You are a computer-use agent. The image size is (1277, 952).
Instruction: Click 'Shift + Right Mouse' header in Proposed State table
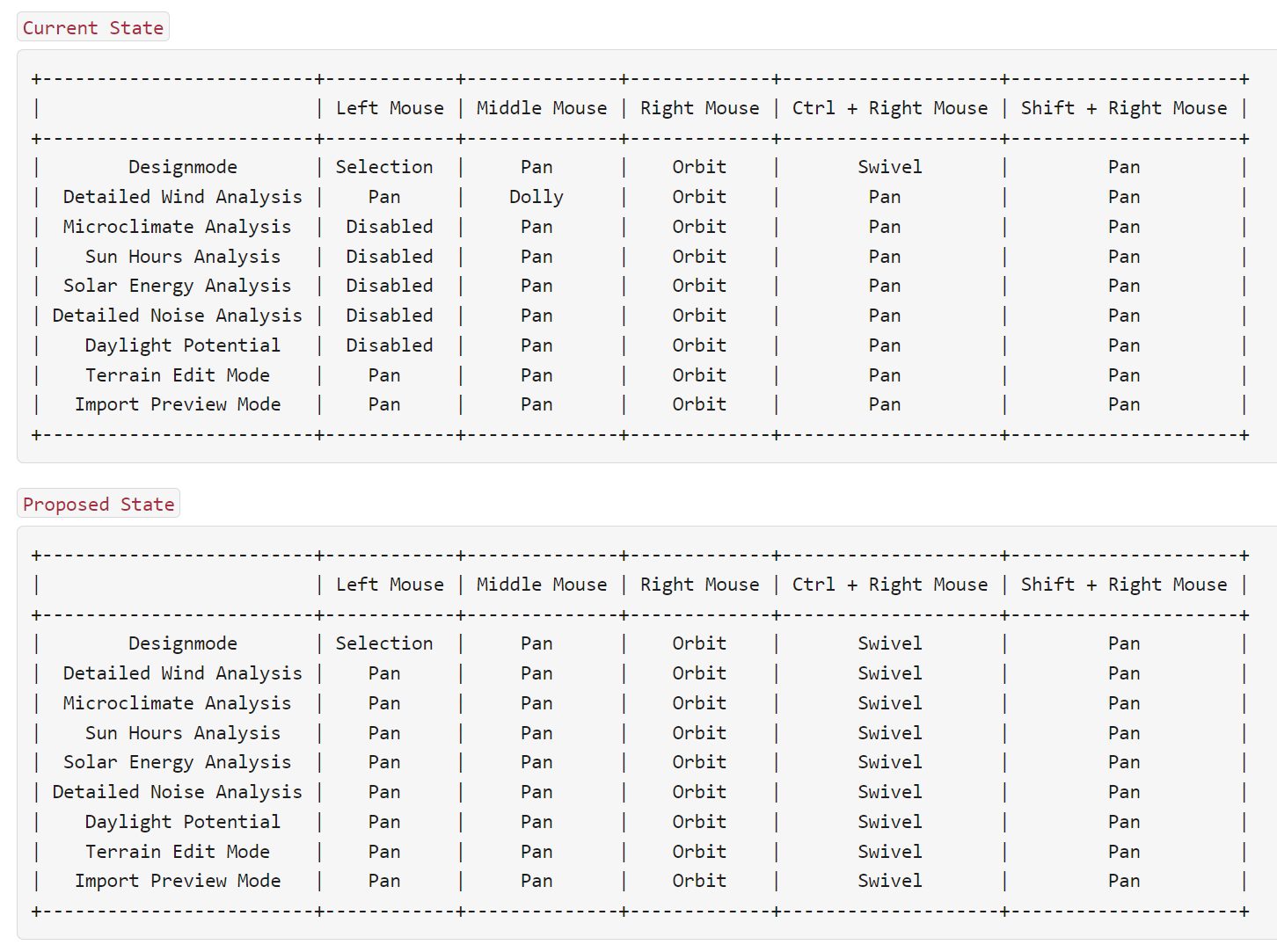tap(1123, 585)
